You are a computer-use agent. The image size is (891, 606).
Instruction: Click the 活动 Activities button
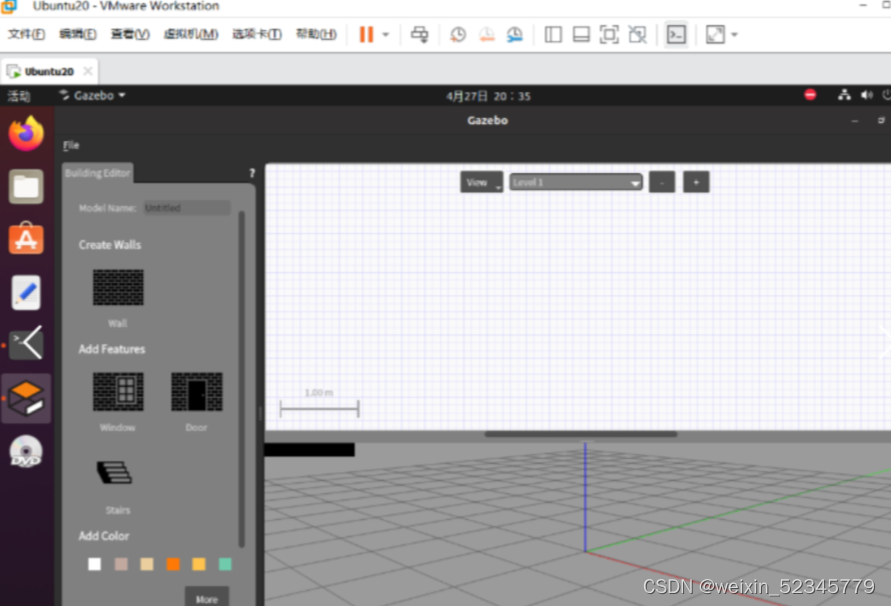[x=19, y=96]
